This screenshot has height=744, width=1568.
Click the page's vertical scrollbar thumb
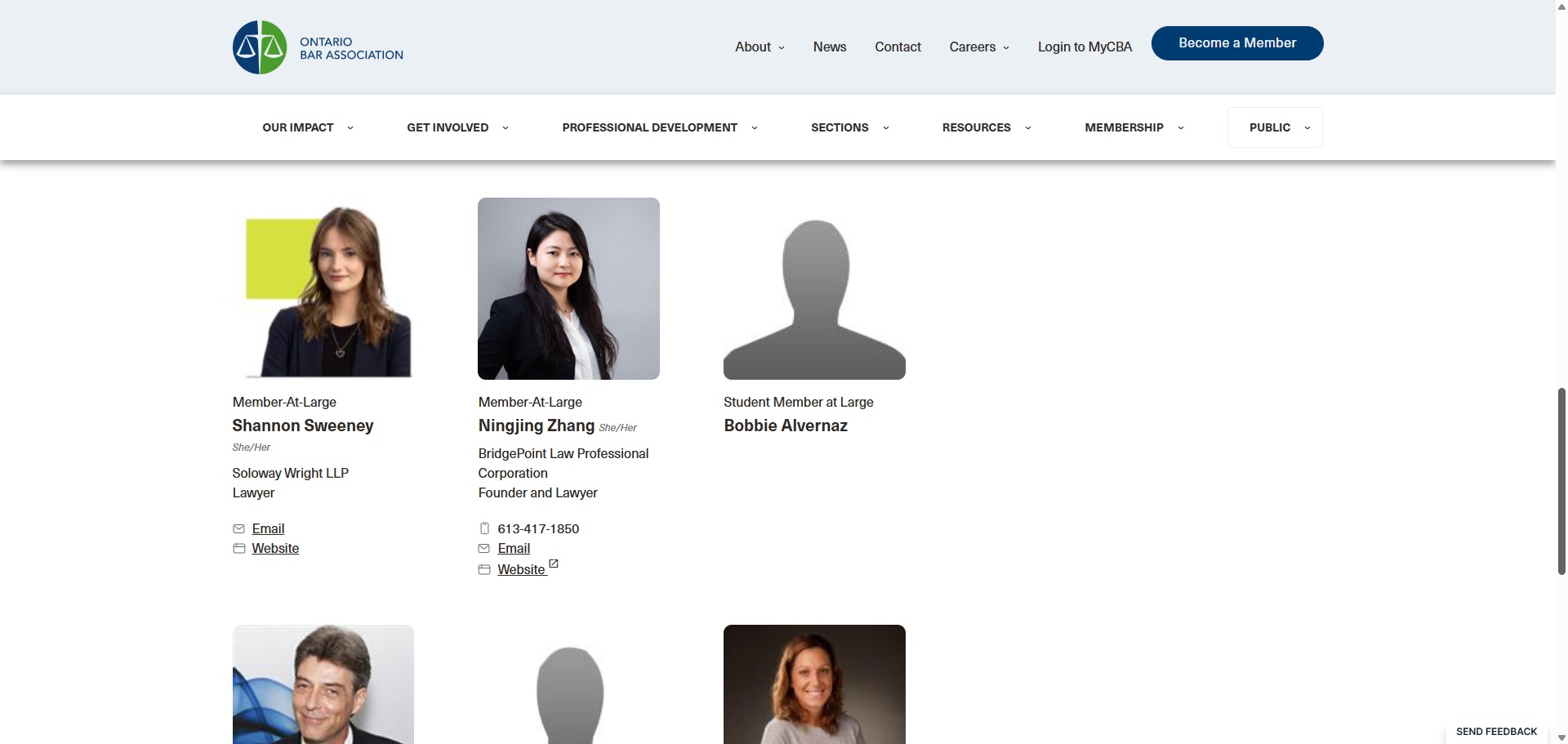(x=1561, y=482)
